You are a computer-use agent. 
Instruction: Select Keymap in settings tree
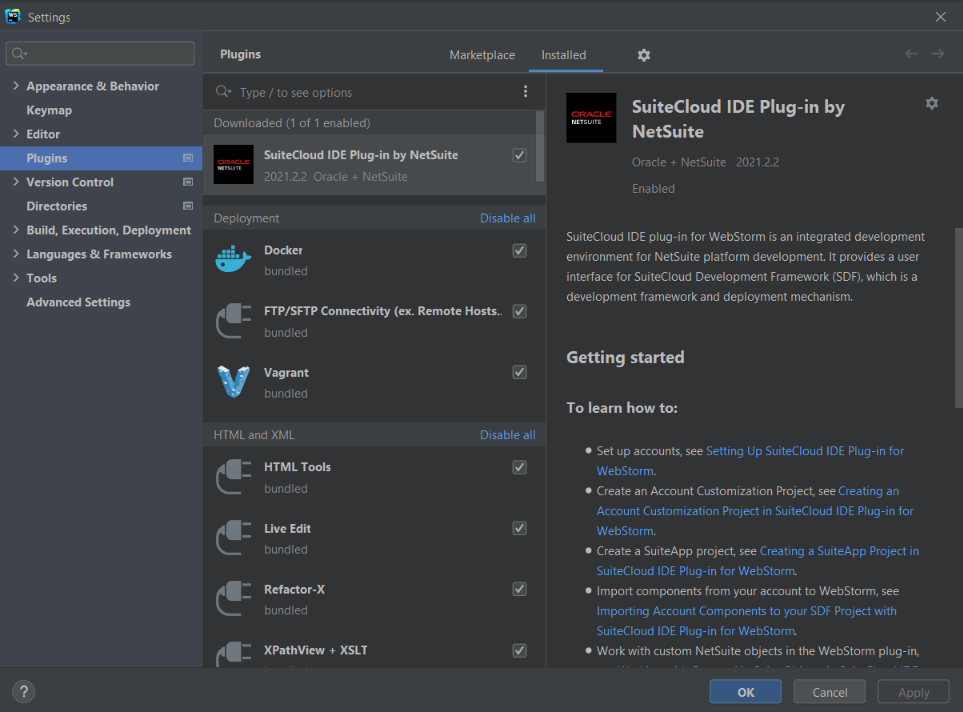click(49, 111)
